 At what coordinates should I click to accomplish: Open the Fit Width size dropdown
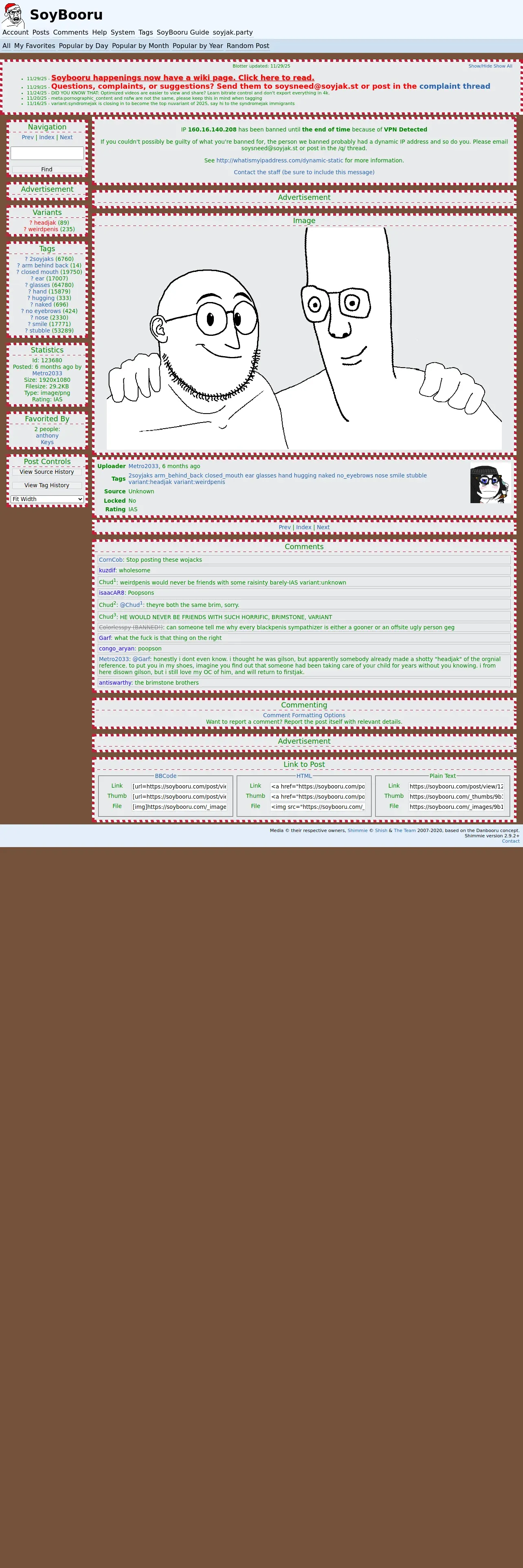(x=47, y=499)
